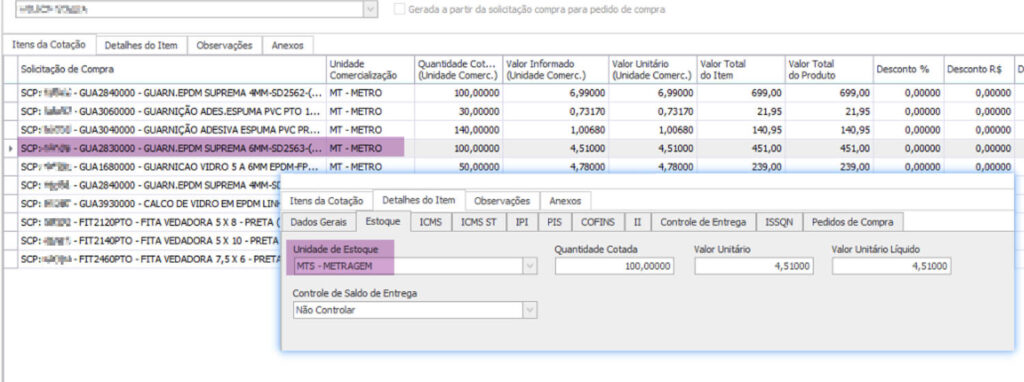Switch to the ICMS ST tab
Viewport: 1024px width, 382px height.
coord(478,222)
